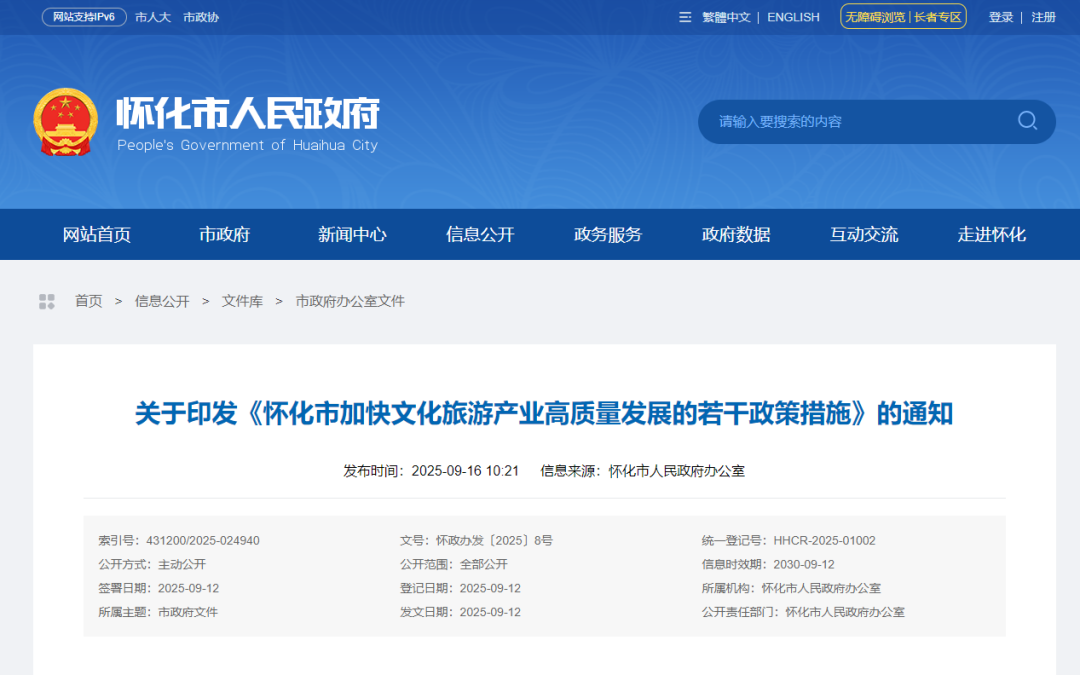This screenshot has height=675, width=1080.
Task: Visit the 互动交流 section
Action: [864, 235]
